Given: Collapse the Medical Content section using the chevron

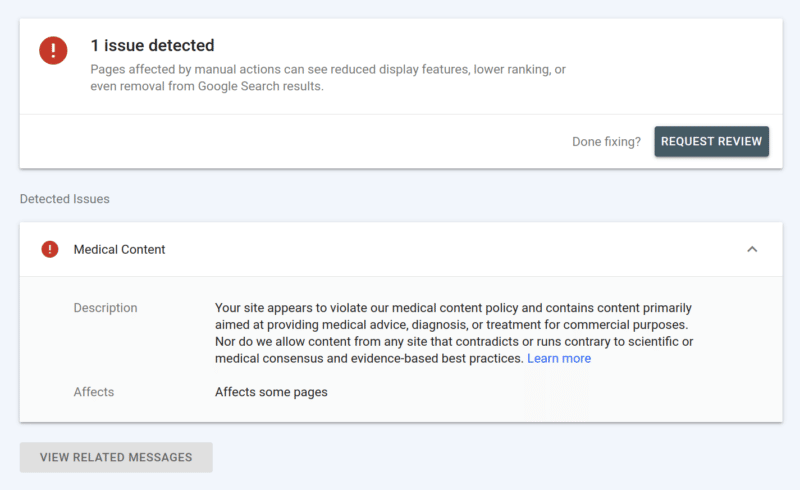Looking at the screenshot, I should tap(752, 249).
